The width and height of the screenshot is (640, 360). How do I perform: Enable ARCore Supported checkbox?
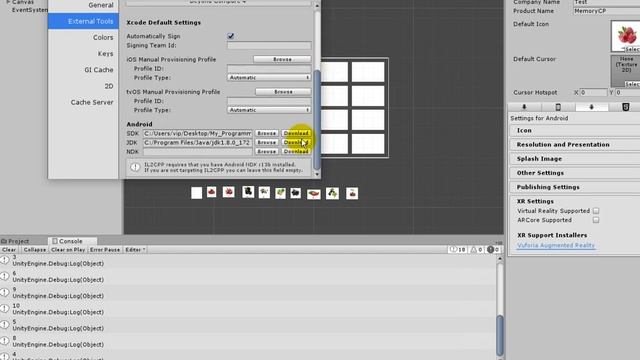pyautogui.click(x=596, y=220)
